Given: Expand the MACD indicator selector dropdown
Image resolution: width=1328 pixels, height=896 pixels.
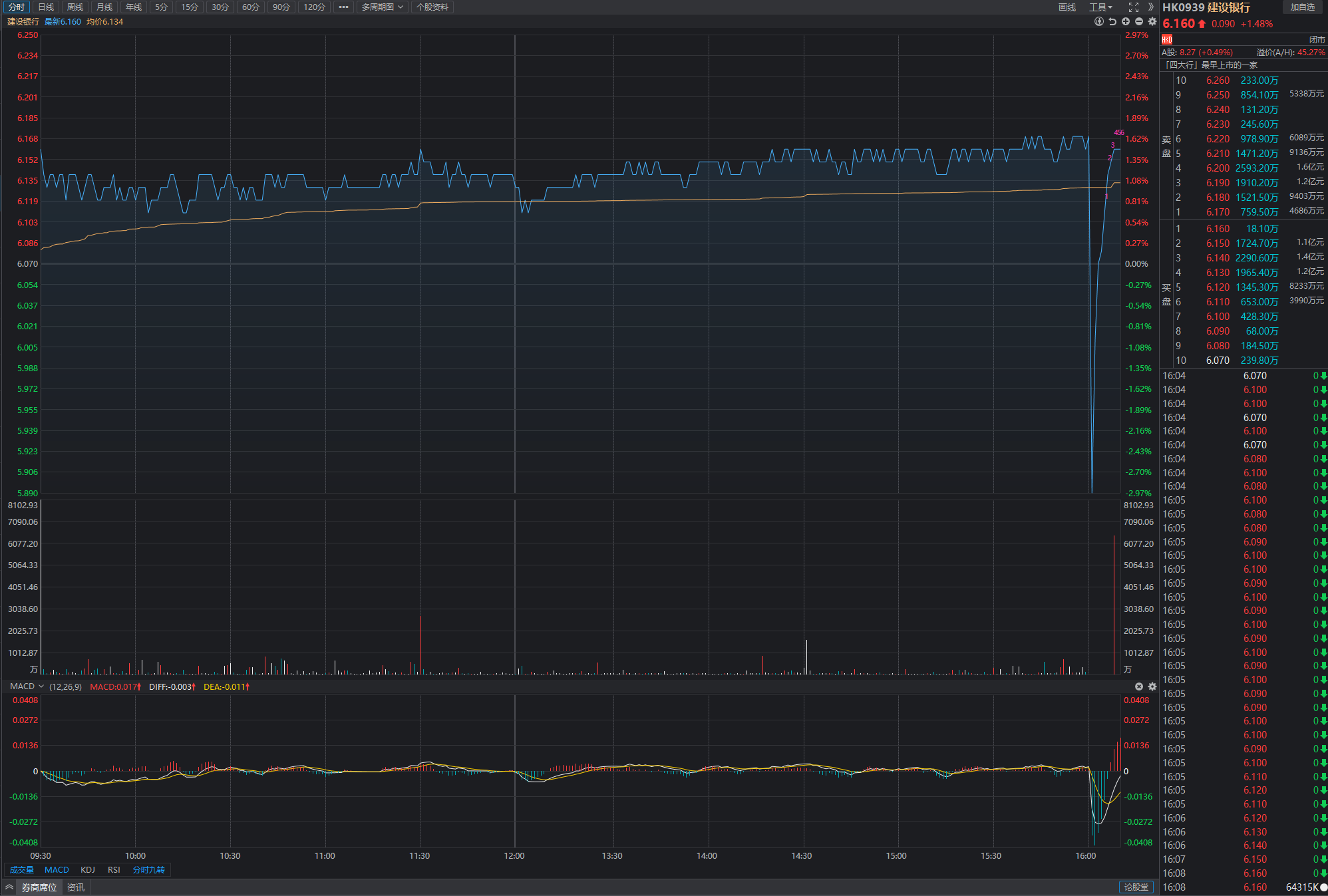Looking at the screenshot, I should tap(41, 686).
